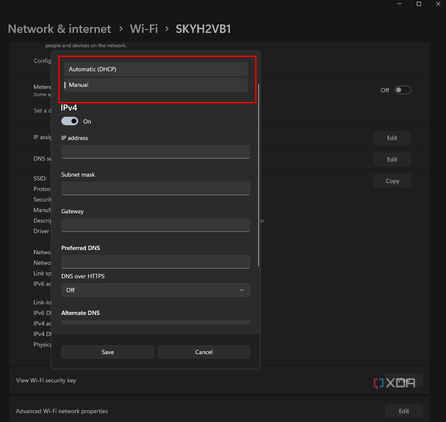Choose Manual IP setting option
Viewport: 446px width, 422px height.
coord(156,85)
